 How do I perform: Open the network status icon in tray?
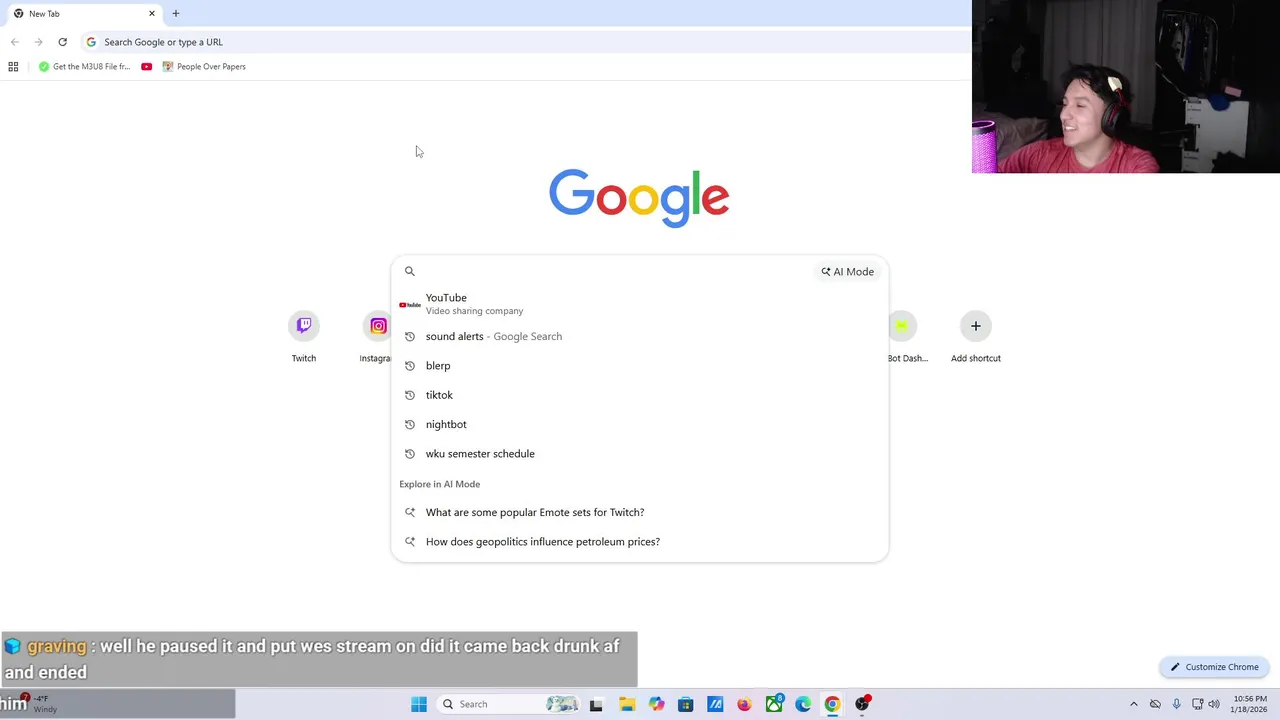tap(1197, 704)
